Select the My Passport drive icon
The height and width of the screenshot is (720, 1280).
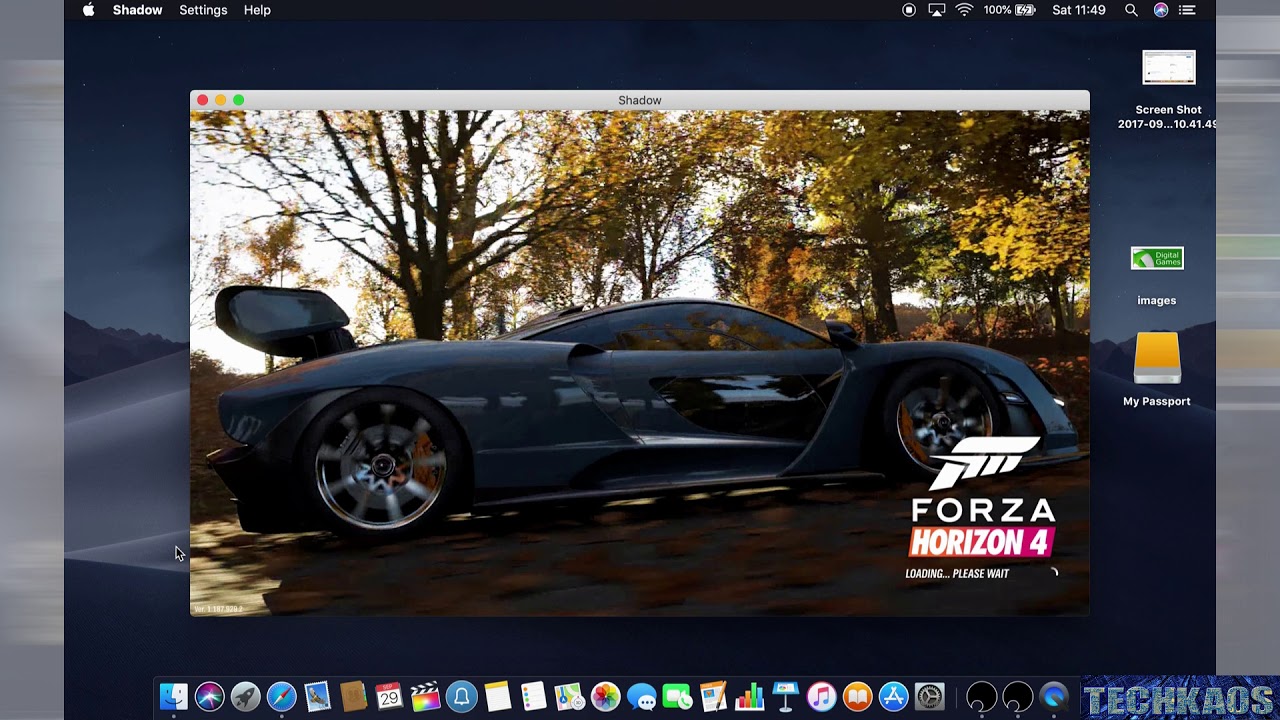pos(1157,370)
